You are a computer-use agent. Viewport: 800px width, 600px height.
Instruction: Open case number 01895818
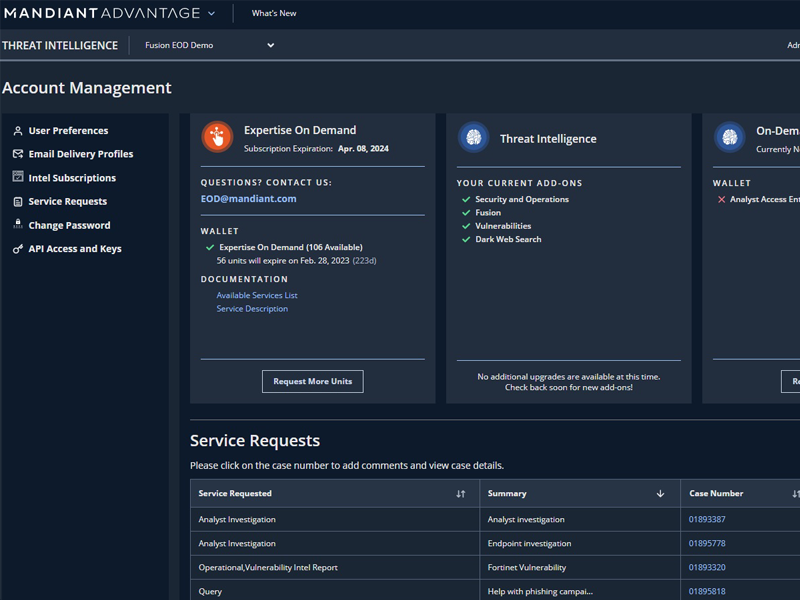(707, 591)
